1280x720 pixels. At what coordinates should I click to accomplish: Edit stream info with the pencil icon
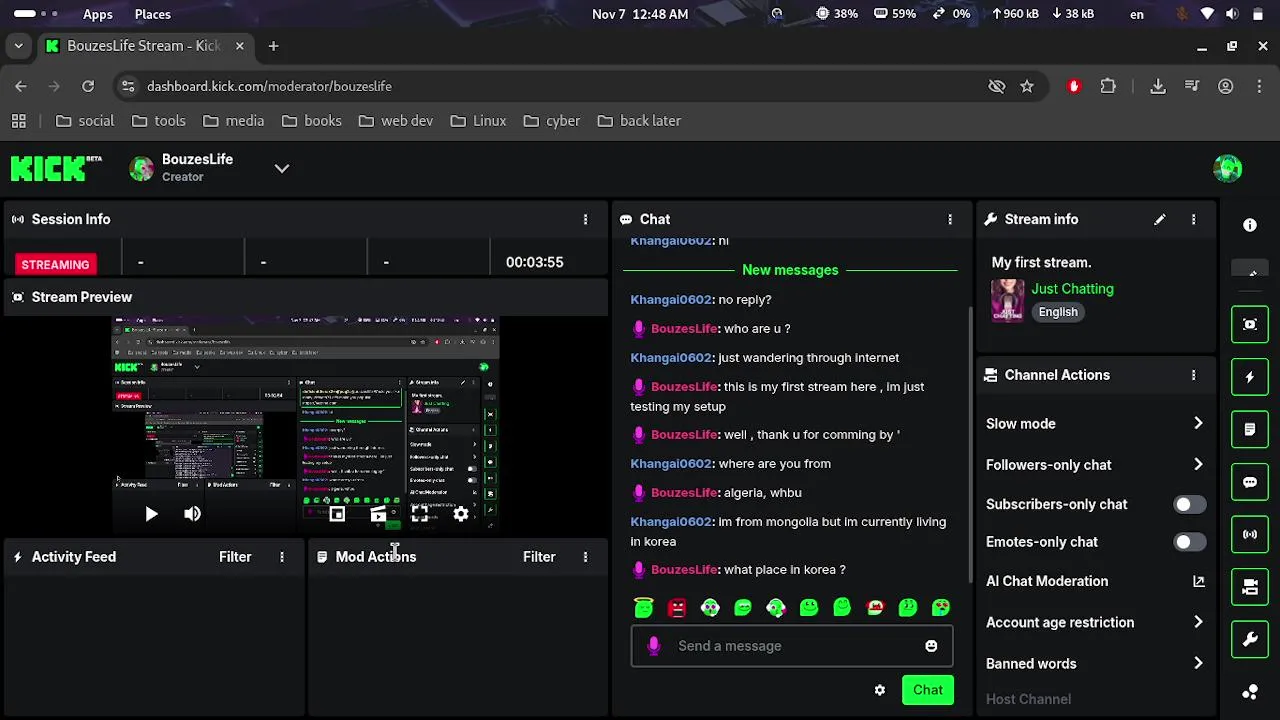point(1159,219)
